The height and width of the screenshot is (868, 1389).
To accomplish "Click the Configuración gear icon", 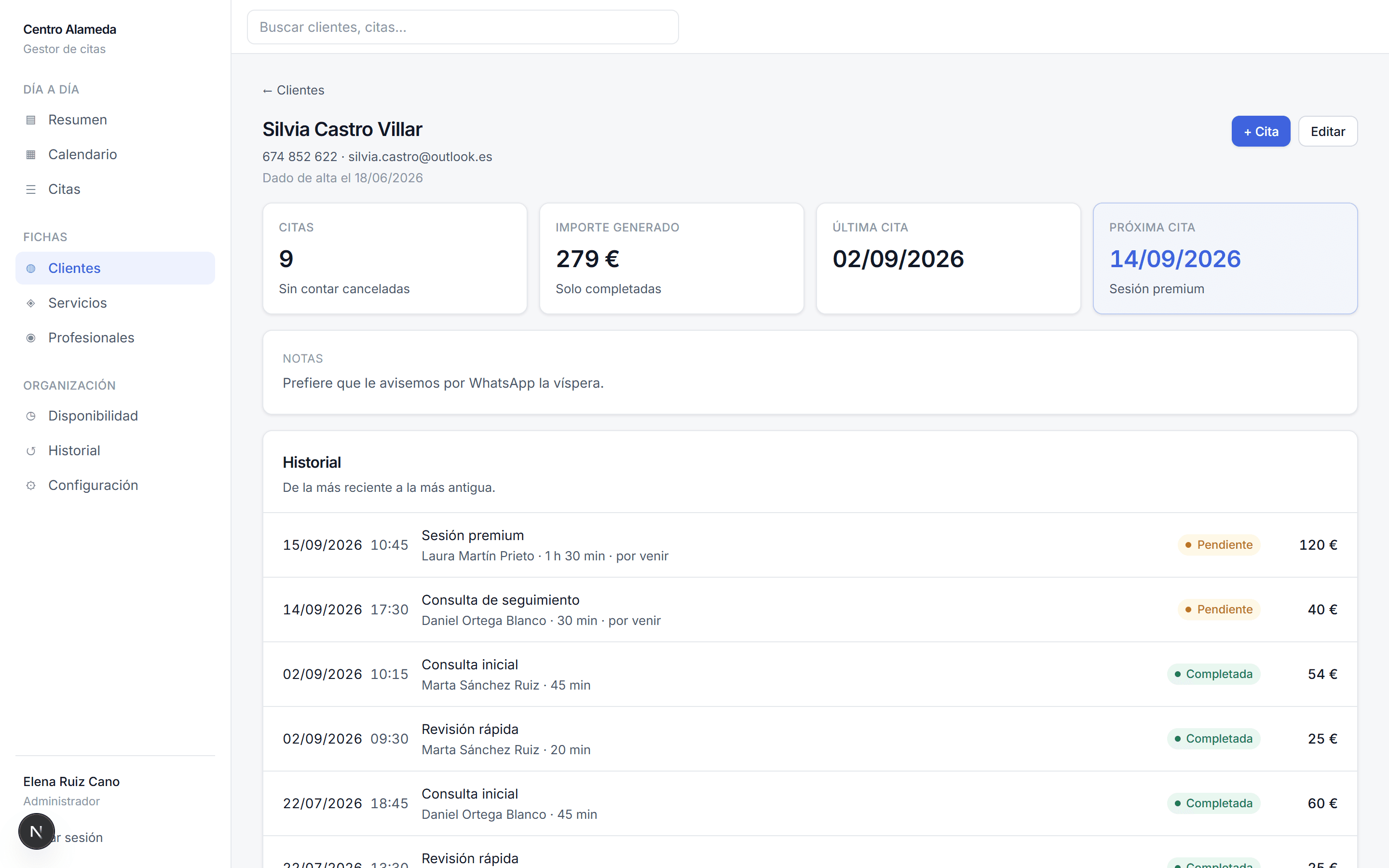I will coord(31,485).
